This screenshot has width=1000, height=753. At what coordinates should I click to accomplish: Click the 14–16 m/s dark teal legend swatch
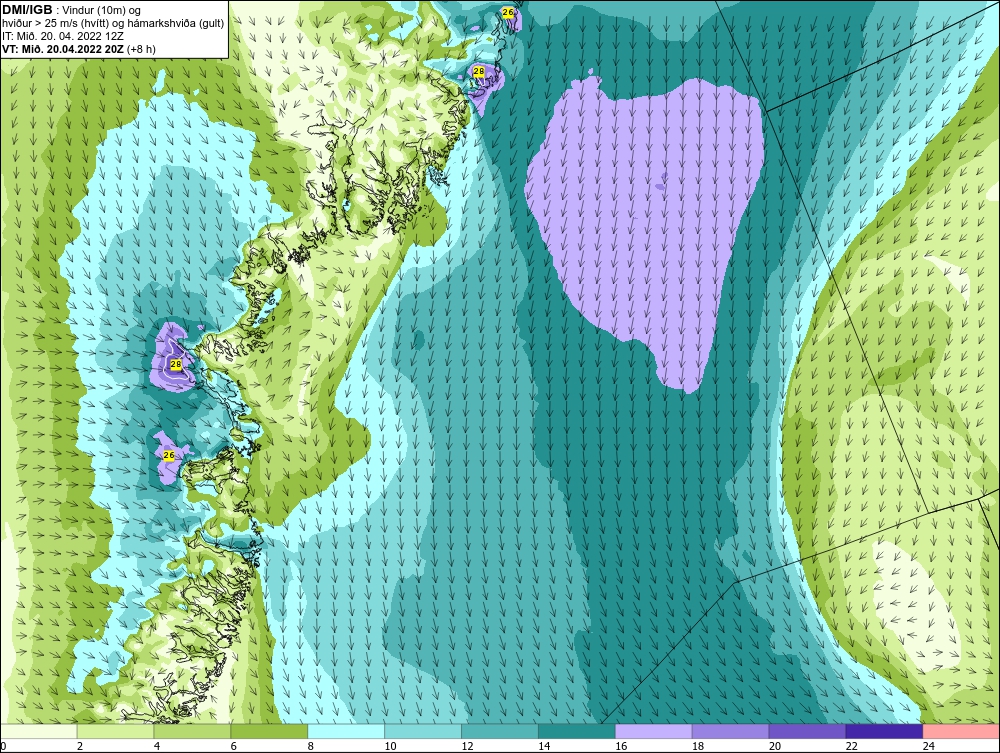click(x=577, y=731)
